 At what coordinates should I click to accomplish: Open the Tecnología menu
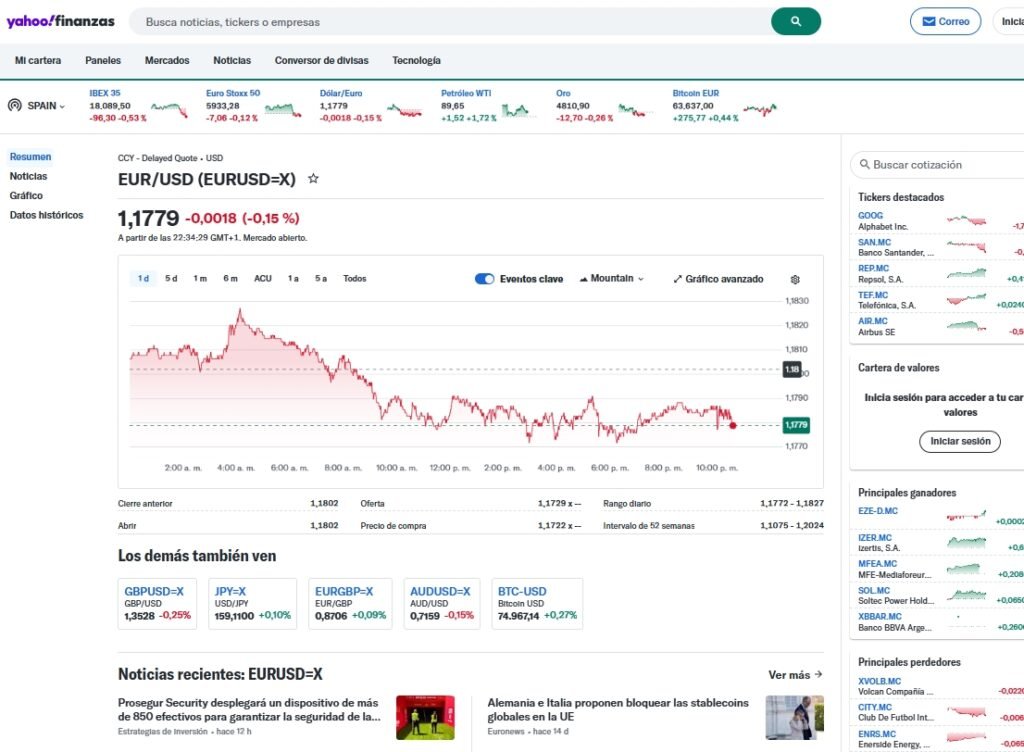(x=416, y=60)
